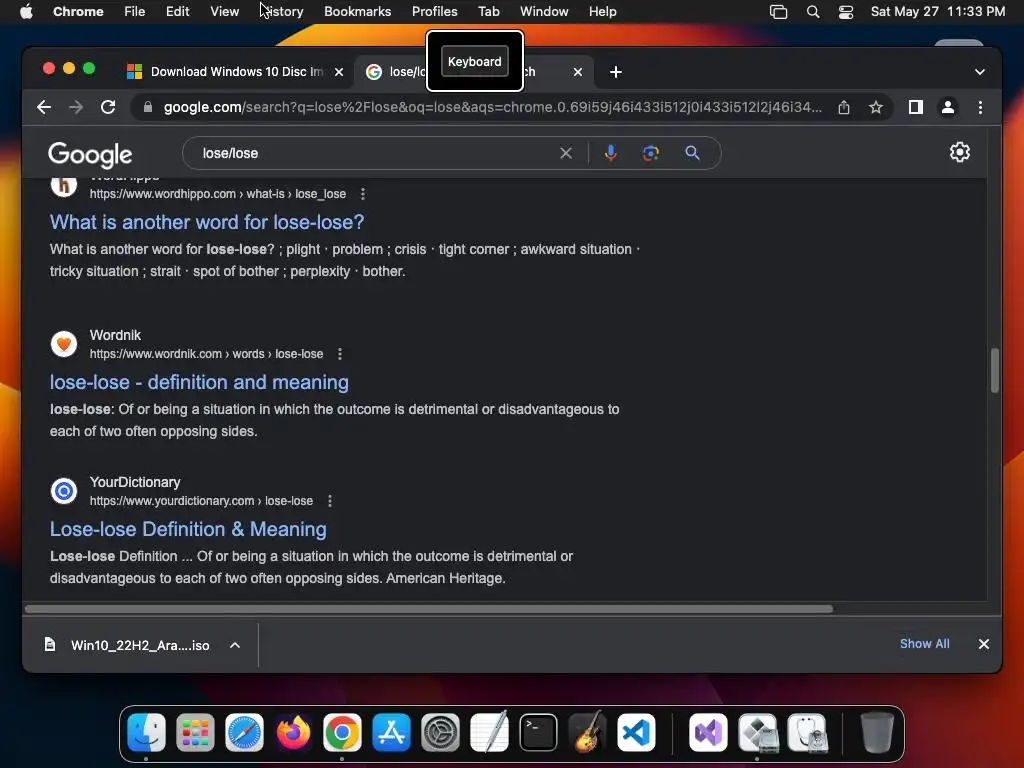This screenshot has width=1024, height=768.
Task: Share this page via share icon
Action: (844, 107)
